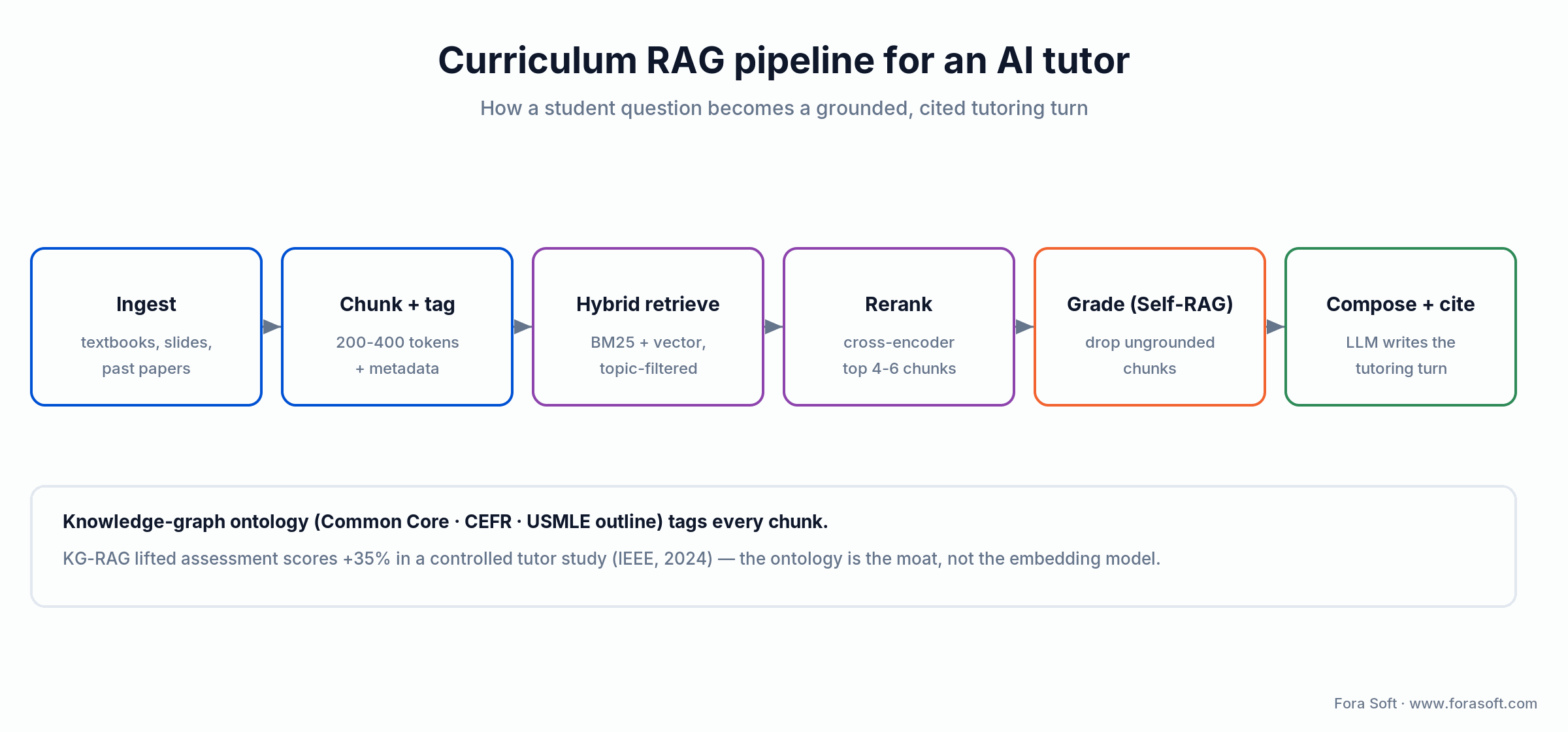The height and width of the screenshot is (732, 1568).
Task: Click 'textbooks, slides, past papers' description
Action: (146, 356)
